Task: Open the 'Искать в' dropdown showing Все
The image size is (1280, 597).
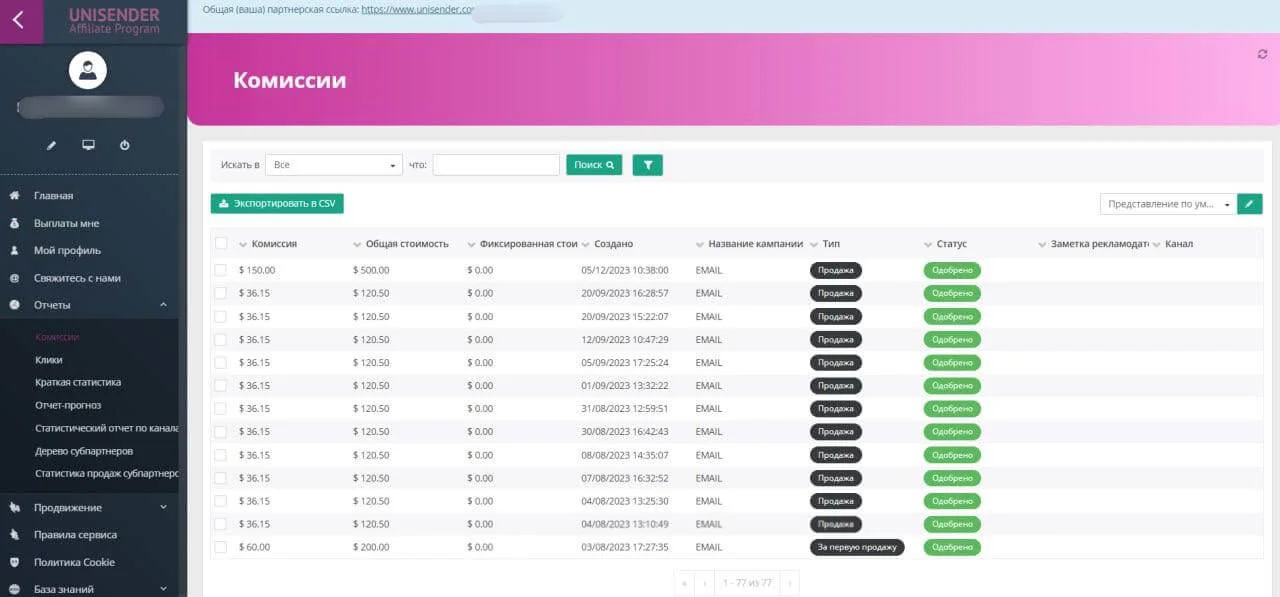Action: pyautogui.click(x=333, y=165)
